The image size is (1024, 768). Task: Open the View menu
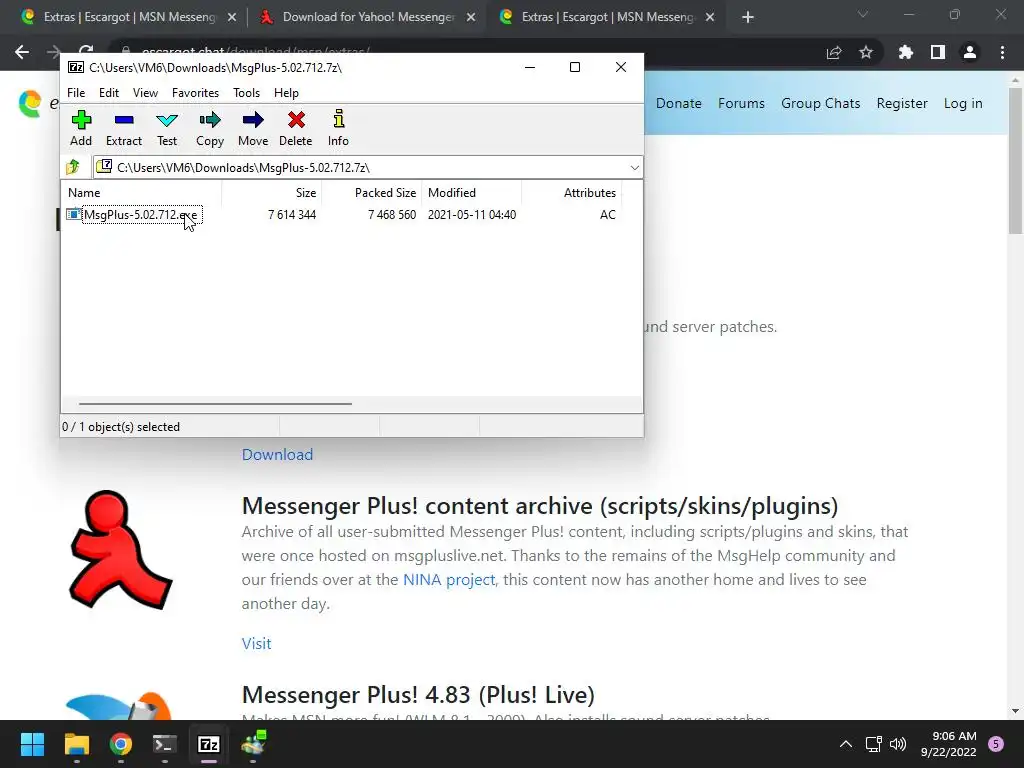pyautogui.click(x=145, y=93)
